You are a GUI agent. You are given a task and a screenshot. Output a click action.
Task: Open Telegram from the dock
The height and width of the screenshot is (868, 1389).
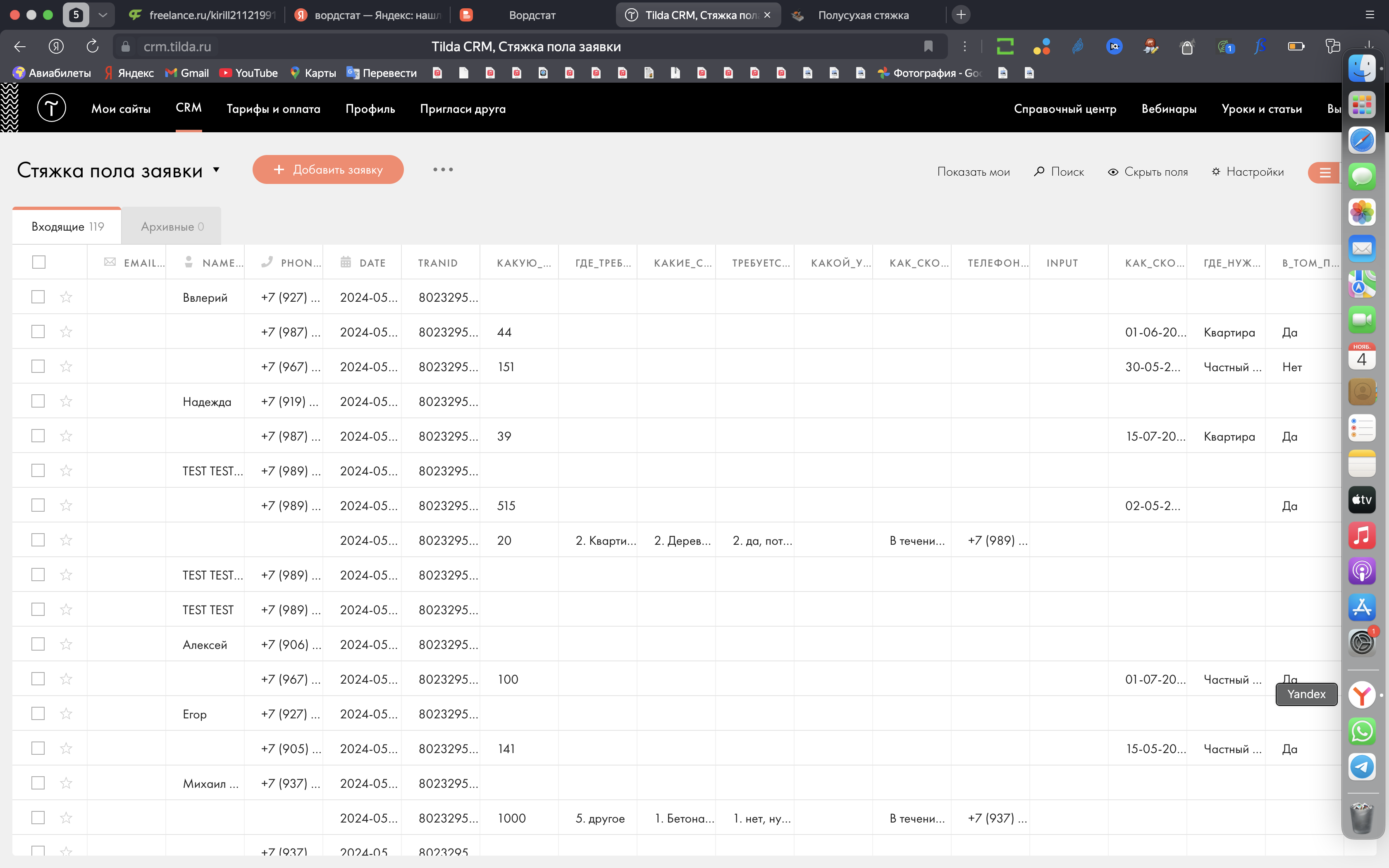pyautogui.click(x=1361, y=767)
